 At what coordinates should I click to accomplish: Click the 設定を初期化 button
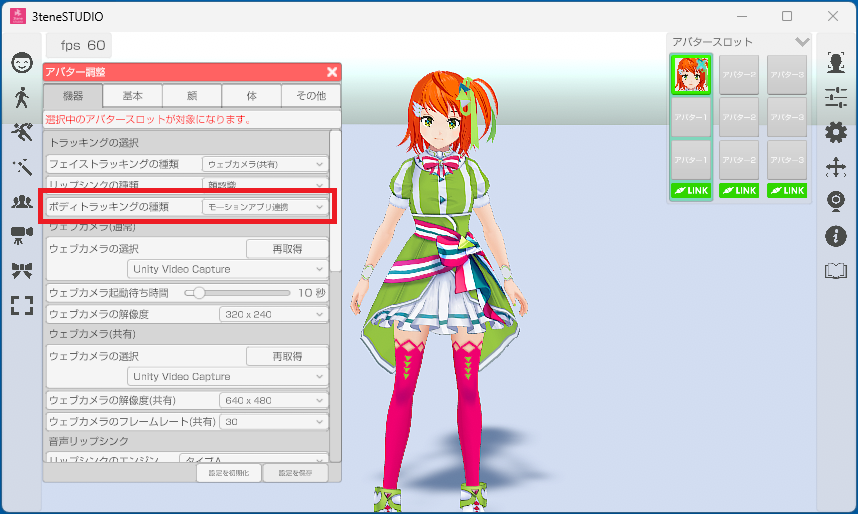[x=229, y=473]
